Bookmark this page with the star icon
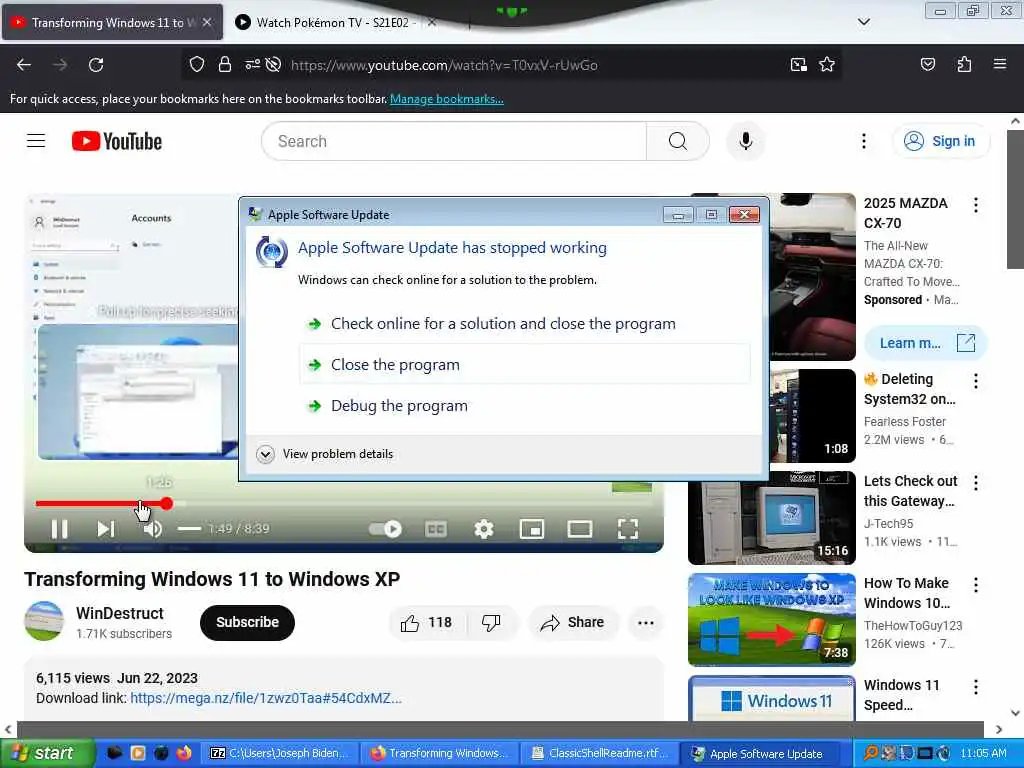This screenshot has width=1024, height=768. click(827, 64)
